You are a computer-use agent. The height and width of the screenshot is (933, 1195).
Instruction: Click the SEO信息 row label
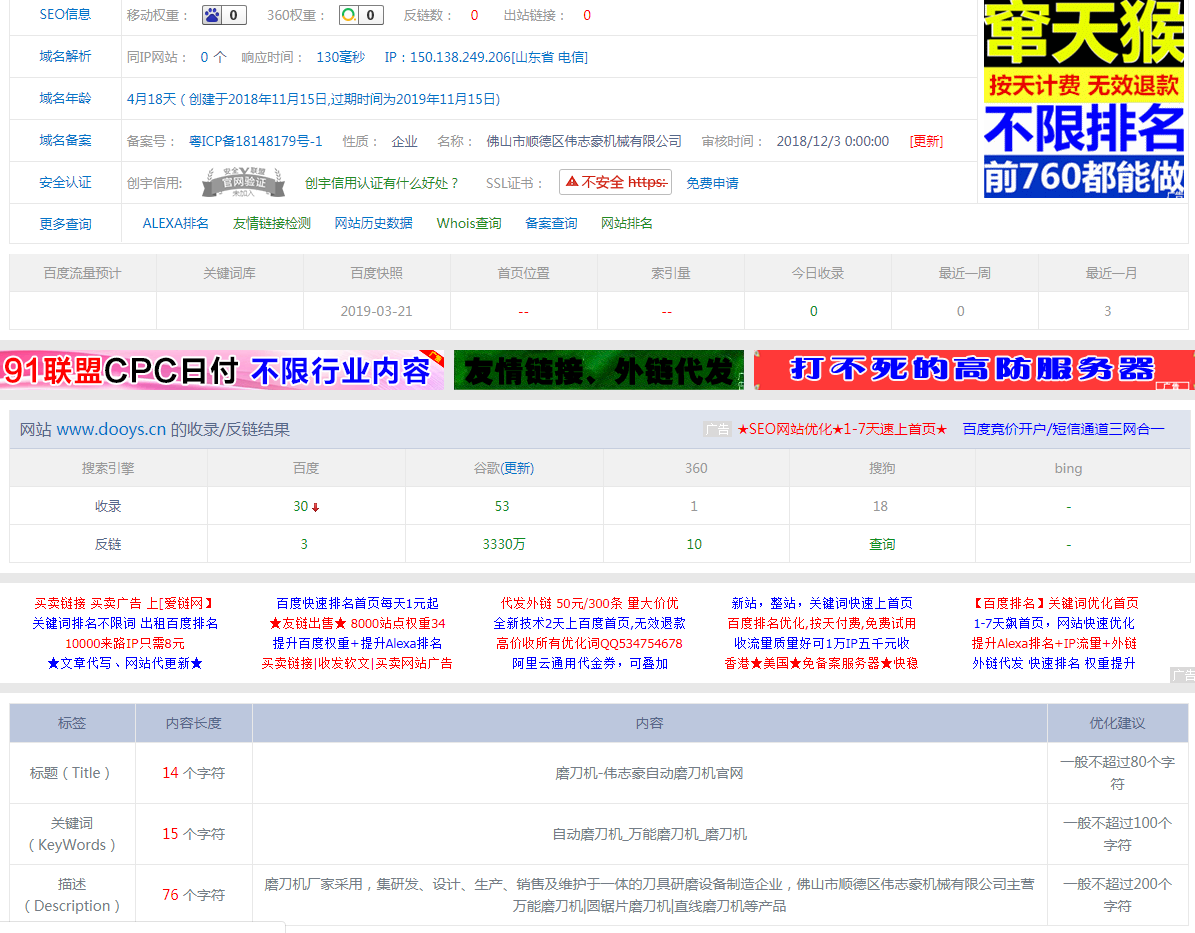point(65,14)
